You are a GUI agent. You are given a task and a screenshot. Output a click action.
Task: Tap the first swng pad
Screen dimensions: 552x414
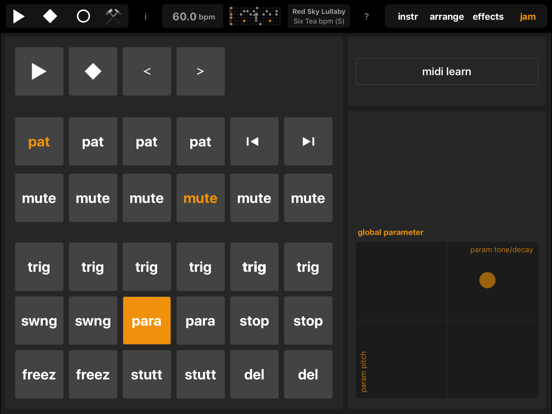pos(39,321)
